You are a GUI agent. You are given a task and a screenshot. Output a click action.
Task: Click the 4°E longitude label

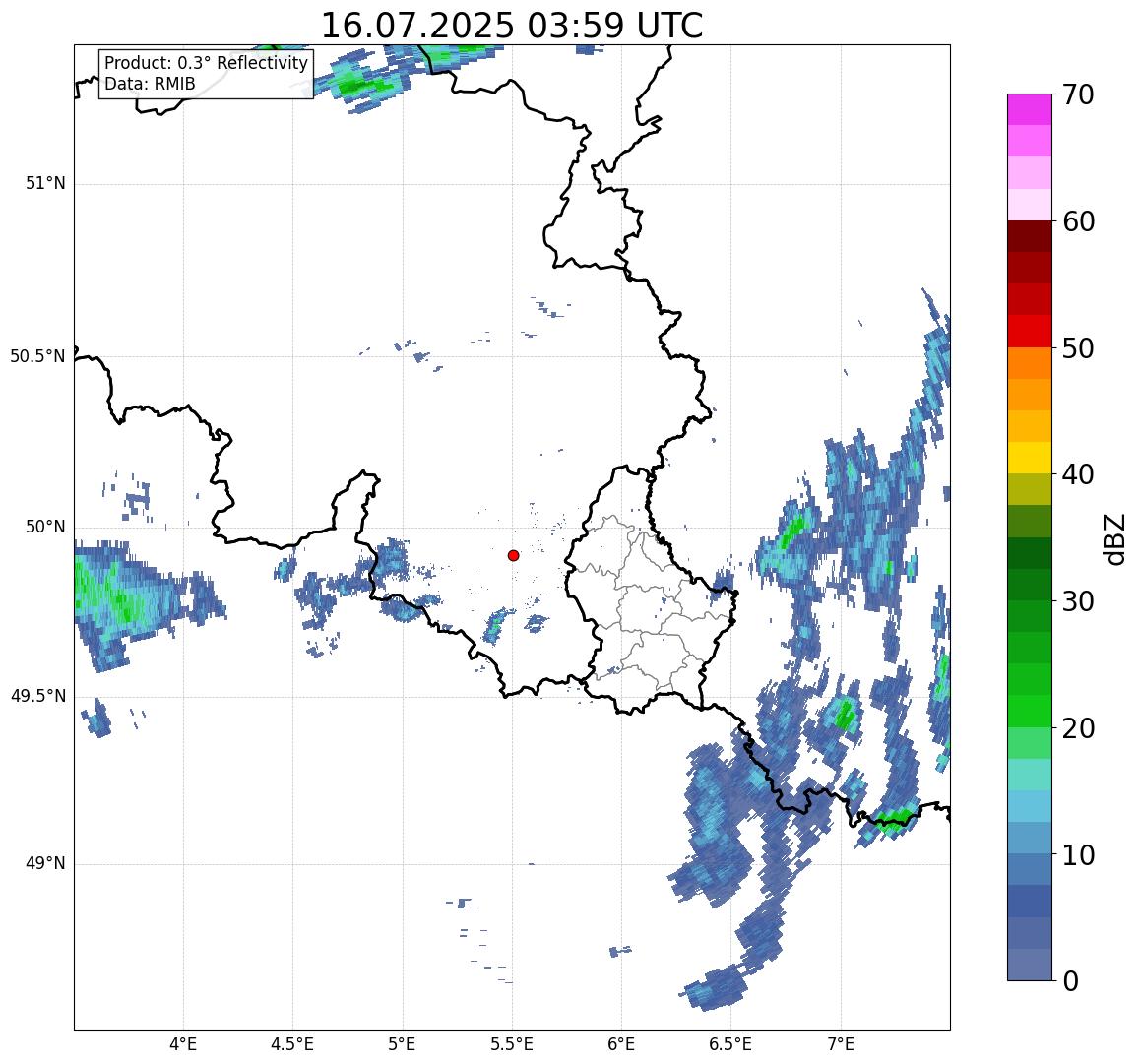coord(183,1044)
